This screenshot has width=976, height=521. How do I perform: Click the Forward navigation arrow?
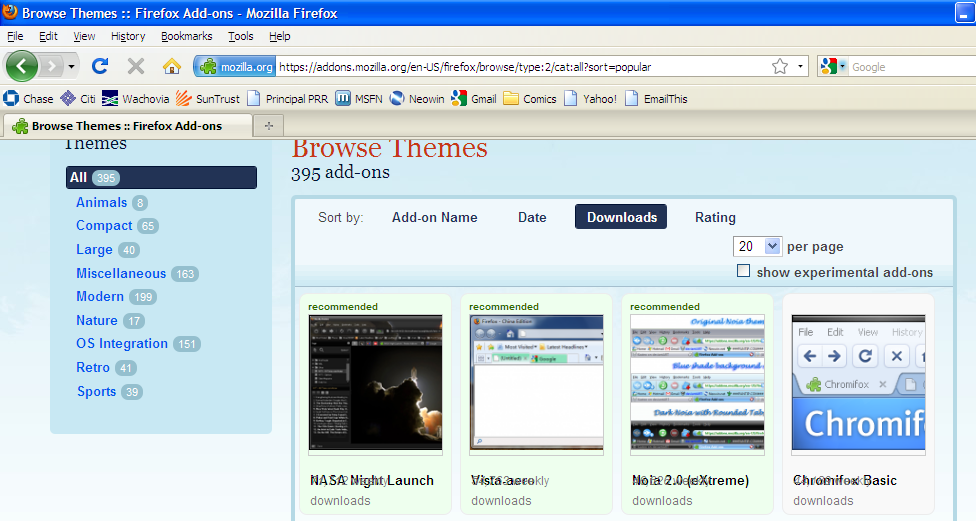point(52,66)
